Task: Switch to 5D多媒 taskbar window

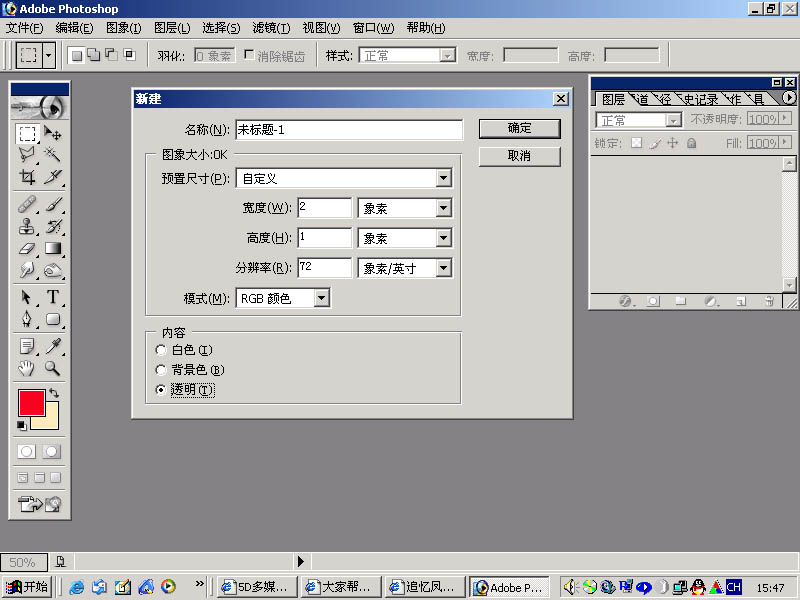Action: point(259,587)
